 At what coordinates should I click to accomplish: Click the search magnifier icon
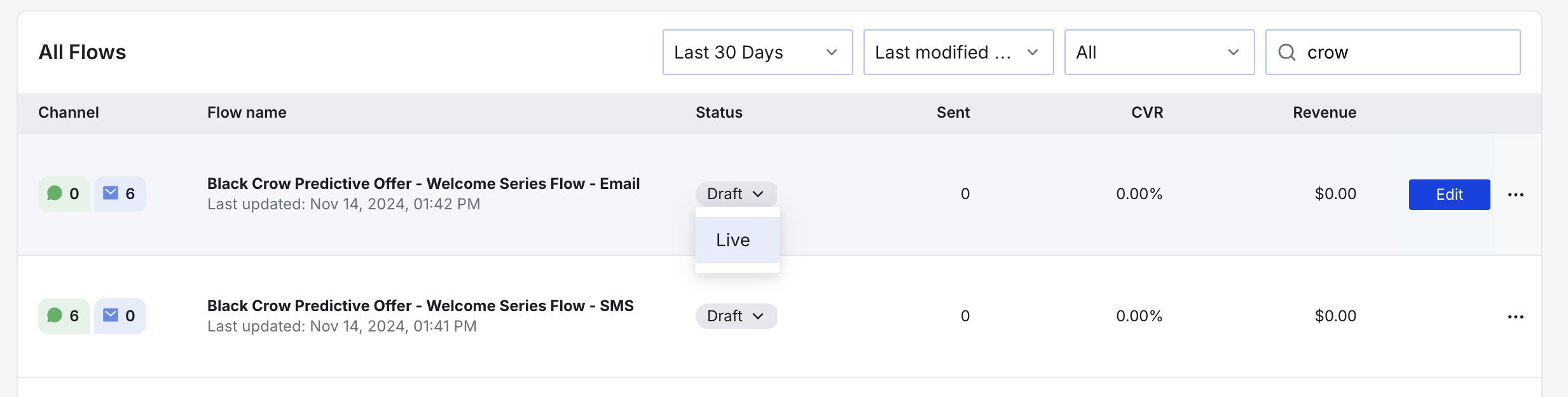[1287, 52]
